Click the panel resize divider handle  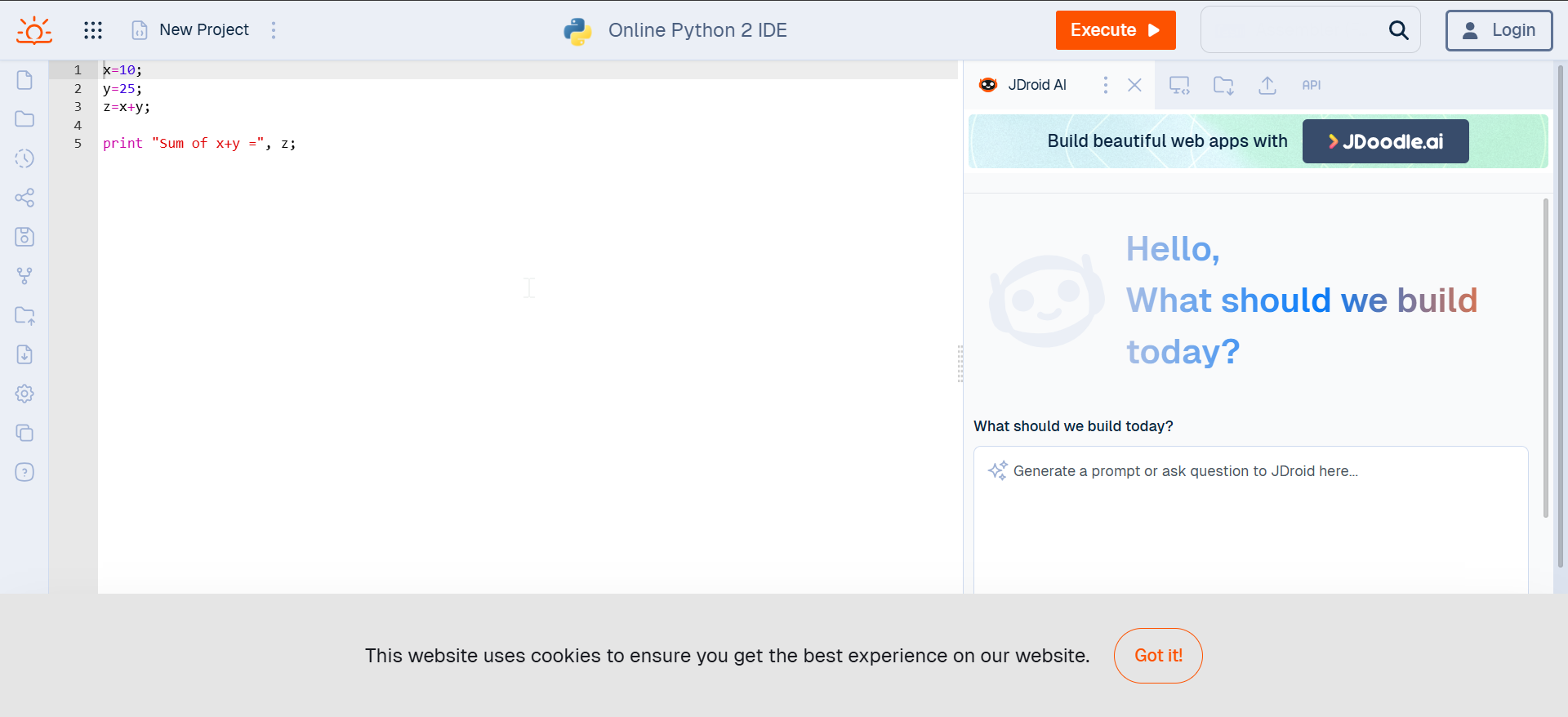(960, 363)
